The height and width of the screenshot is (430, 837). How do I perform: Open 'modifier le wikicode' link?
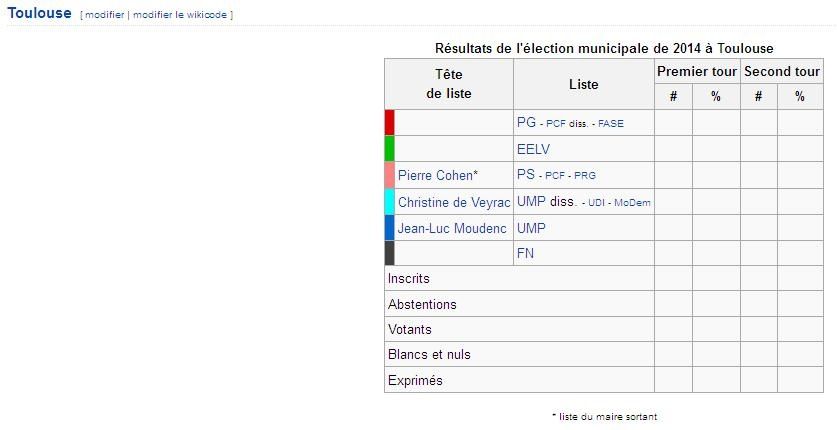(180, 15)
